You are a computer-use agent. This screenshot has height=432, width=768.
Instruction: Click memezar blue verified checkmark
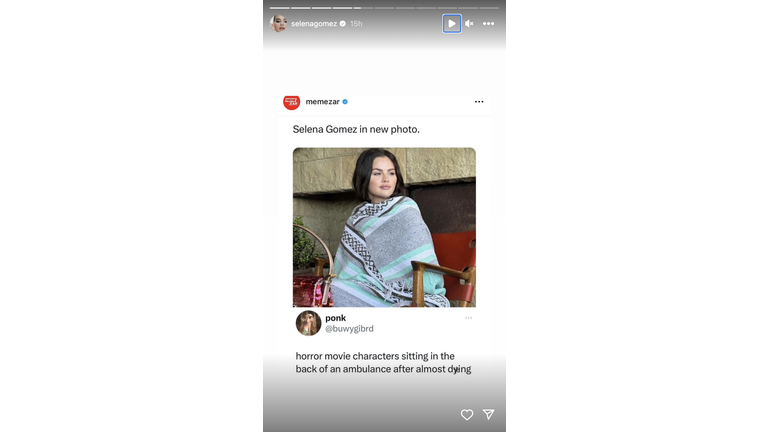click(345, 102)
